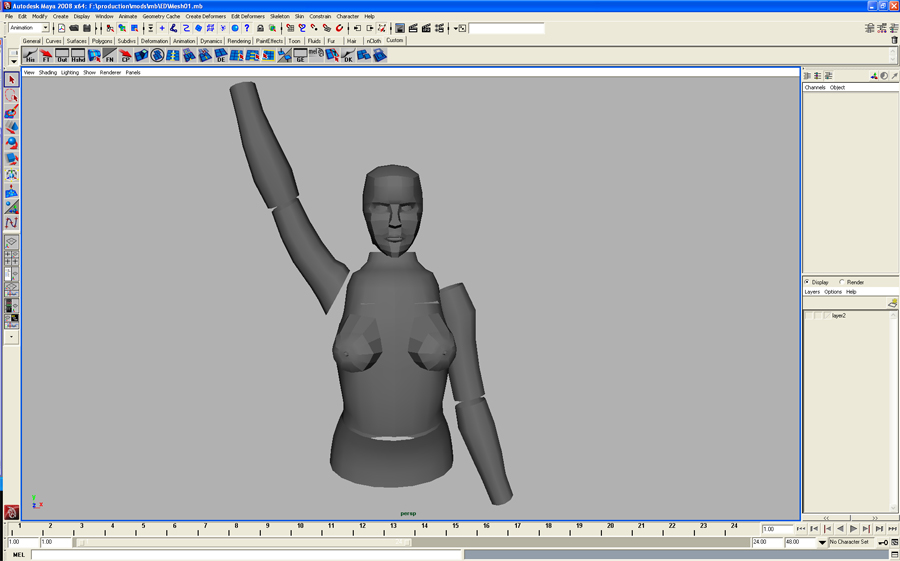
Task: Go to start of playback range
Action: tap(801, 529)
